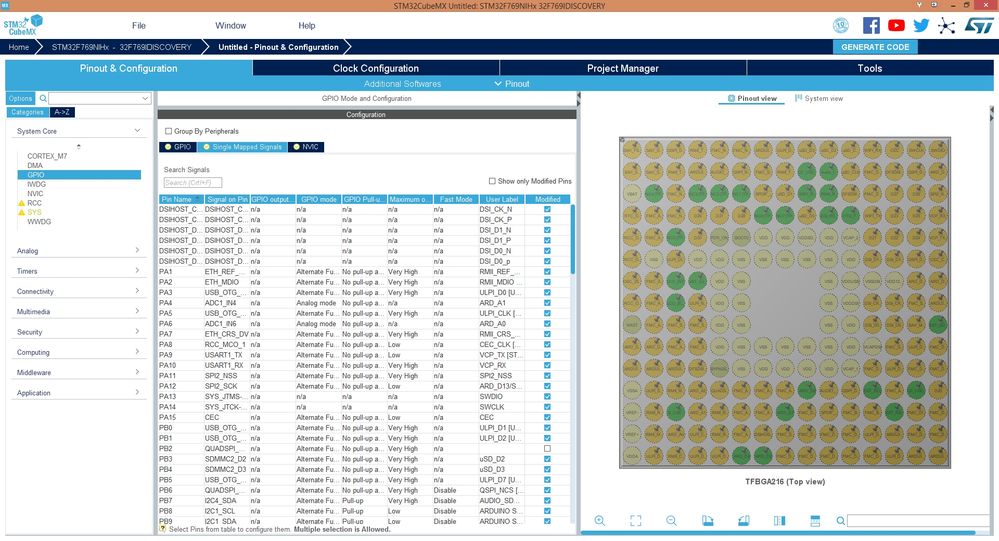This screenshot has height=541, width=999.
Task: Click the RCC warning triangle icon
Action: [21, 203]
